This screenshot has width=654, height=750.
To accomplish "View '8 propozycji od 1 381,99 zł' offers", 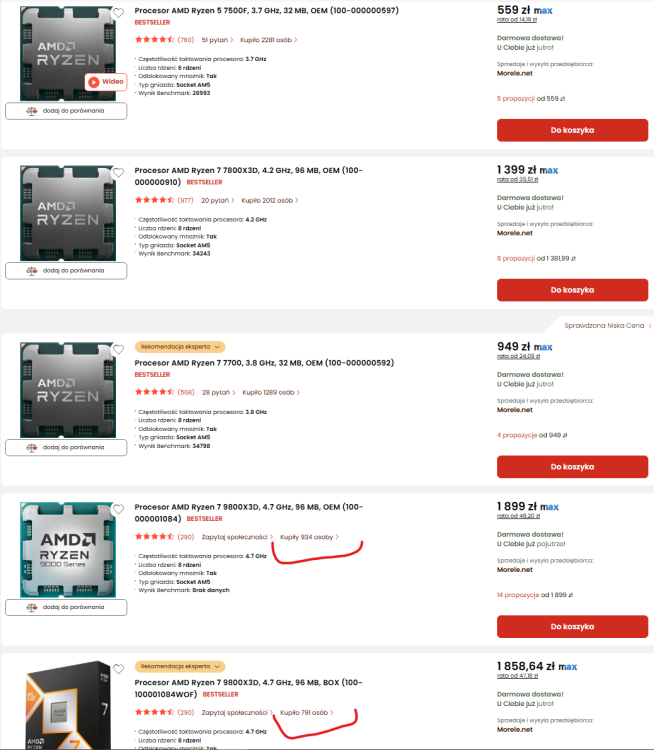I will (536, 258).
